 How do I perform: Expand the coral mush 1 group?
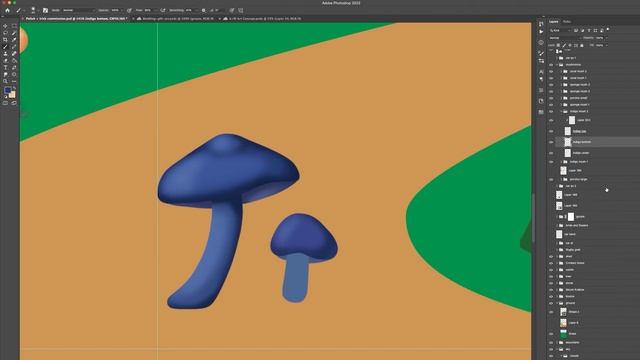tap(561, 78)
